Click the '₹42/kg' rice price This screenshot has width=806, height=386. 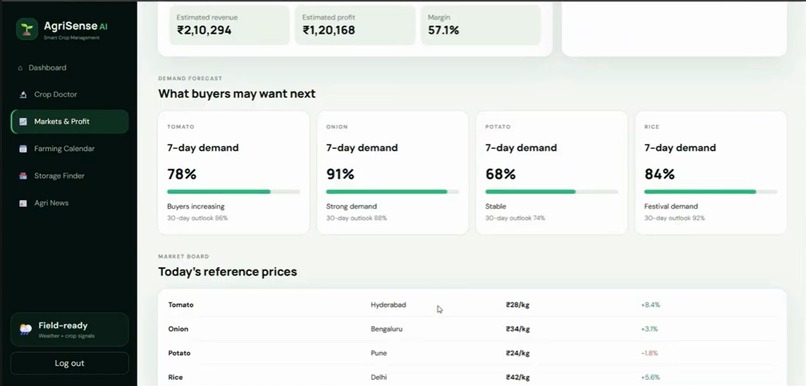[x=518, y=377]
